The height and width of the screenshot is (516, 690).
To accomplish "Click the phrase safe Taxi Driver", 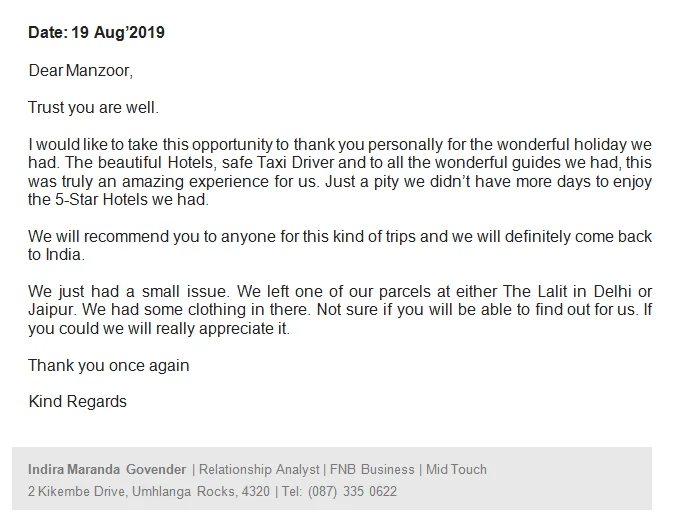I will [278, 162].
